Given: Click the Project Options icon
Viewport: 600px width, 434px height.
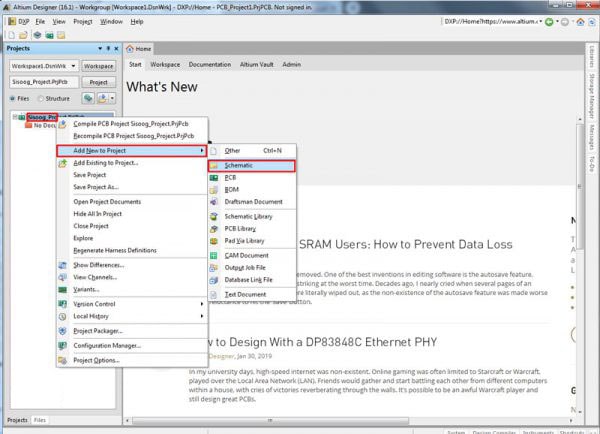Looking at the screenshot, I should tap(63, 361).
